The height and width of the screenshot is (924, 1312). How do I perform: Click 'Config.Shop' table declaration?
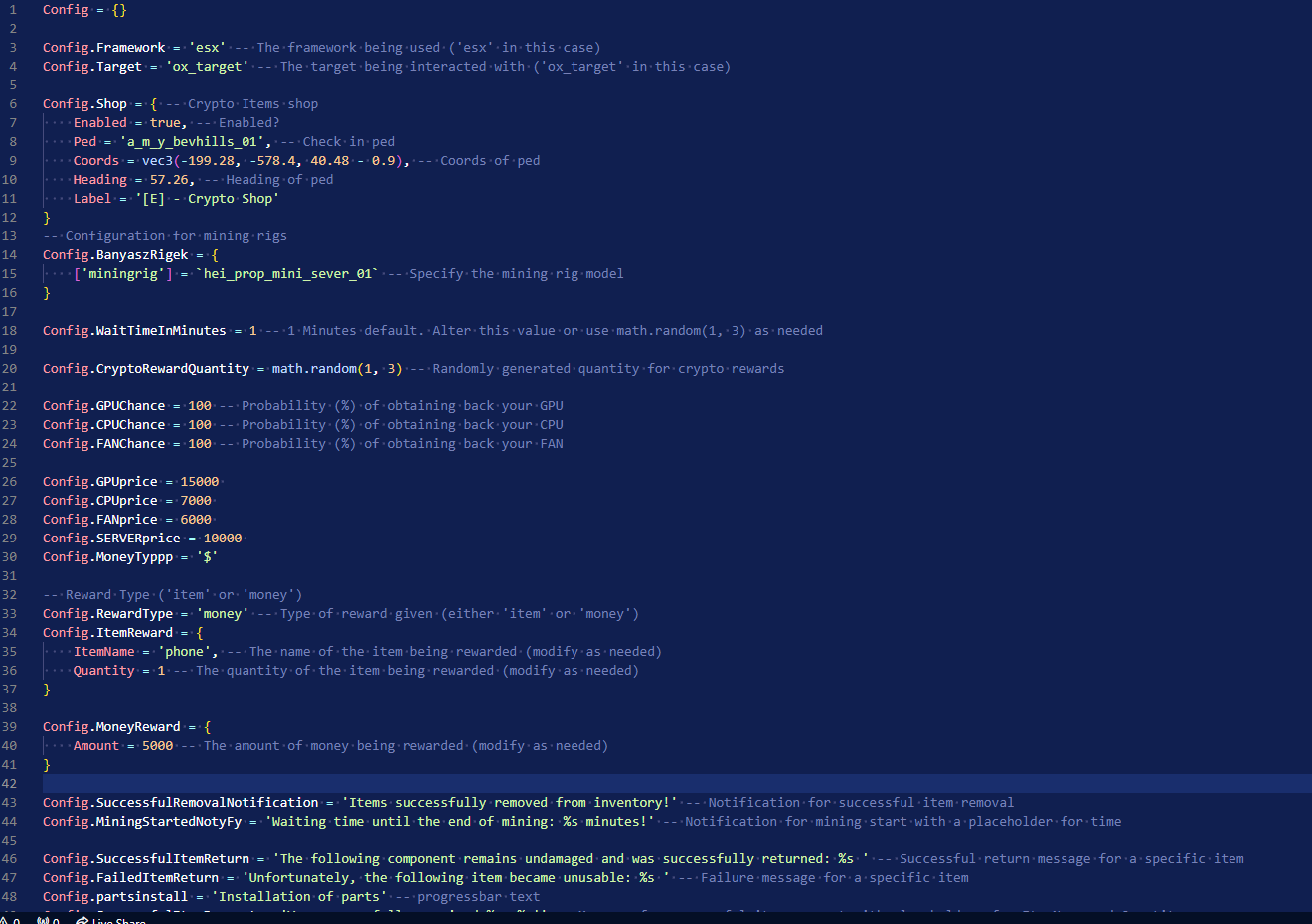coord(84,104)
